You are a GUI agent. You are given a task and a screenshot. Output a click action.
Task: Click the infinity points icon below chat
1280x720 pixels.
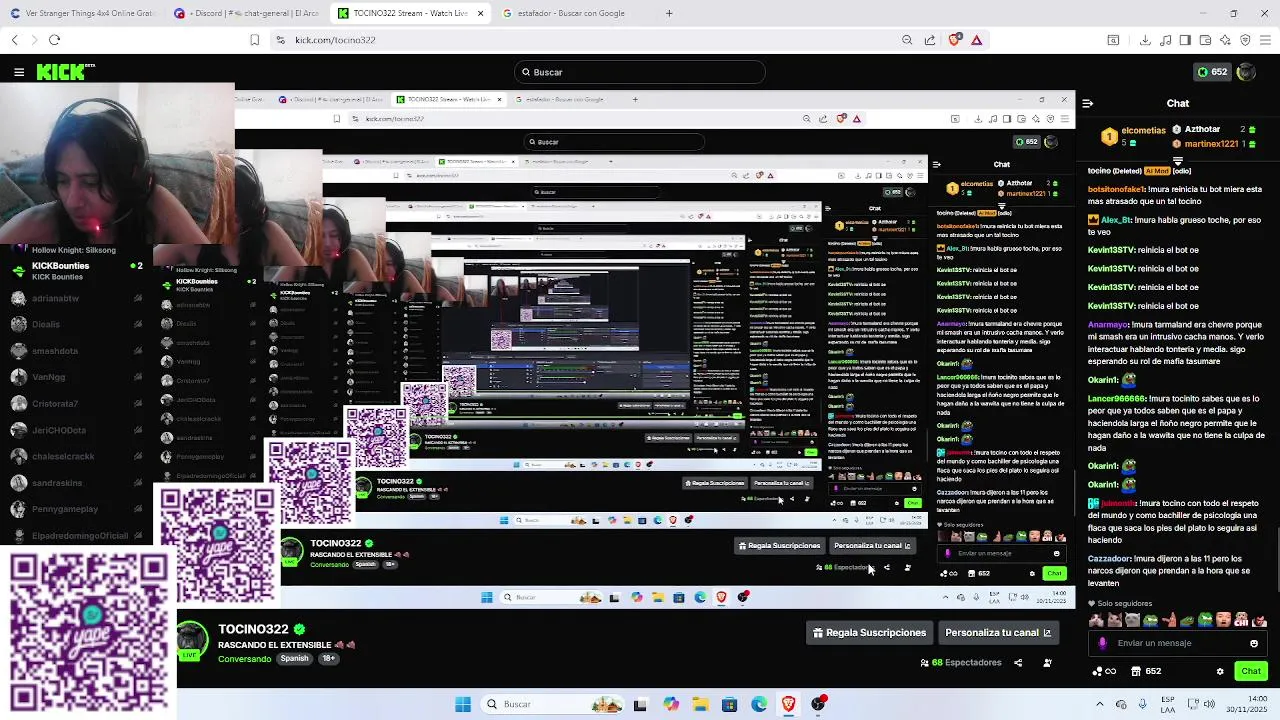[1104, 671]
